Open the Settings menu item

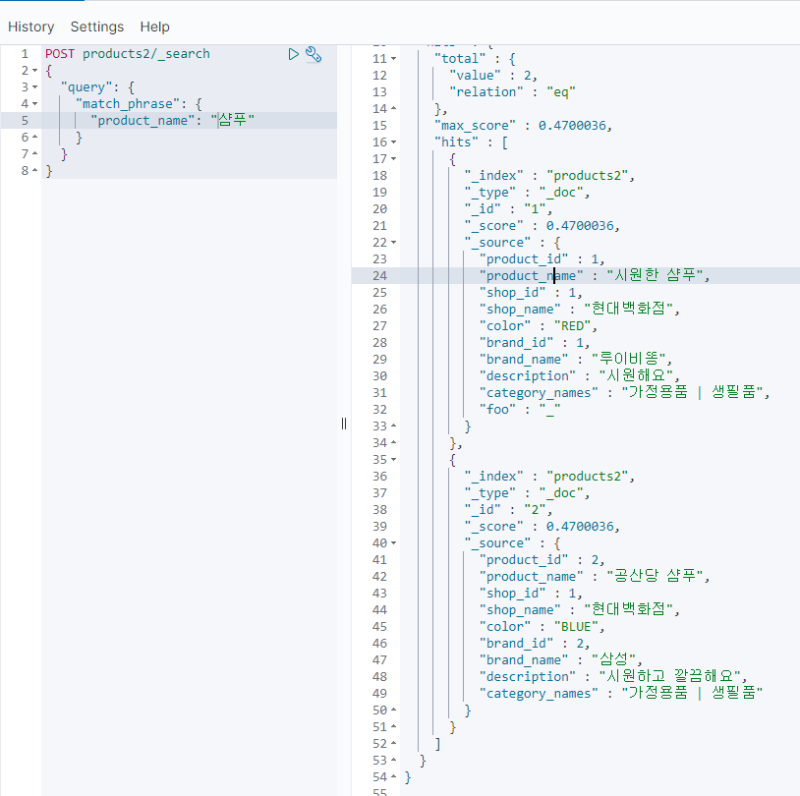point(97,27)
